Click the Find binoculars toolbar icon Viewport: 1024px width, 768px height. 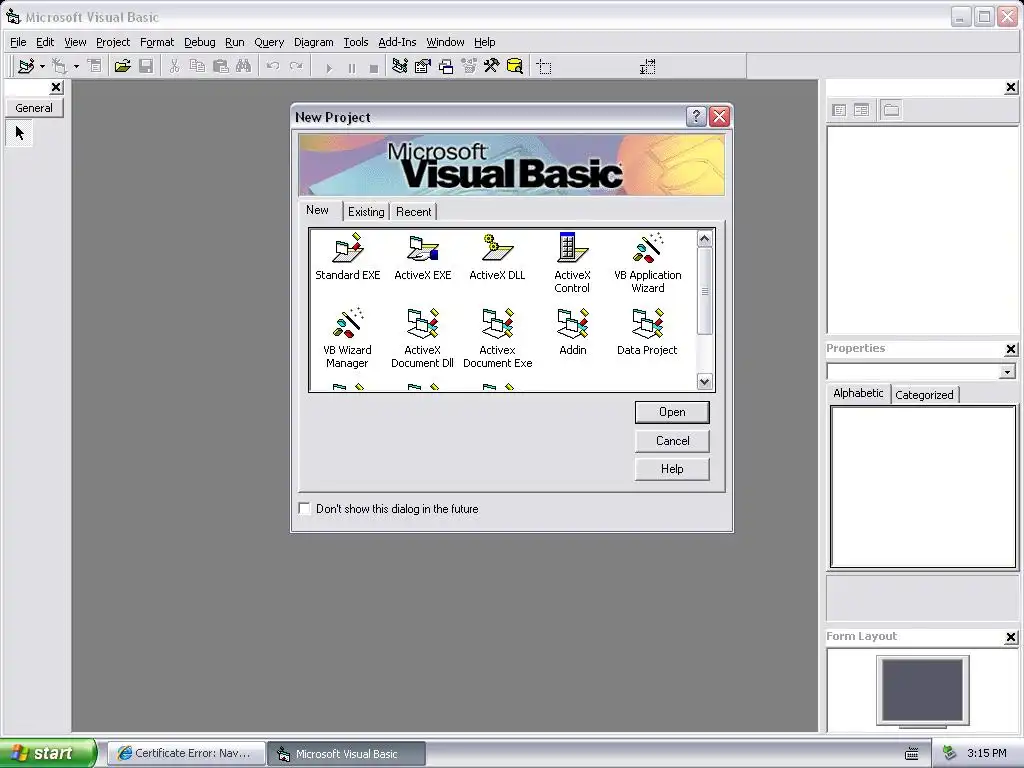coord(244,67)
